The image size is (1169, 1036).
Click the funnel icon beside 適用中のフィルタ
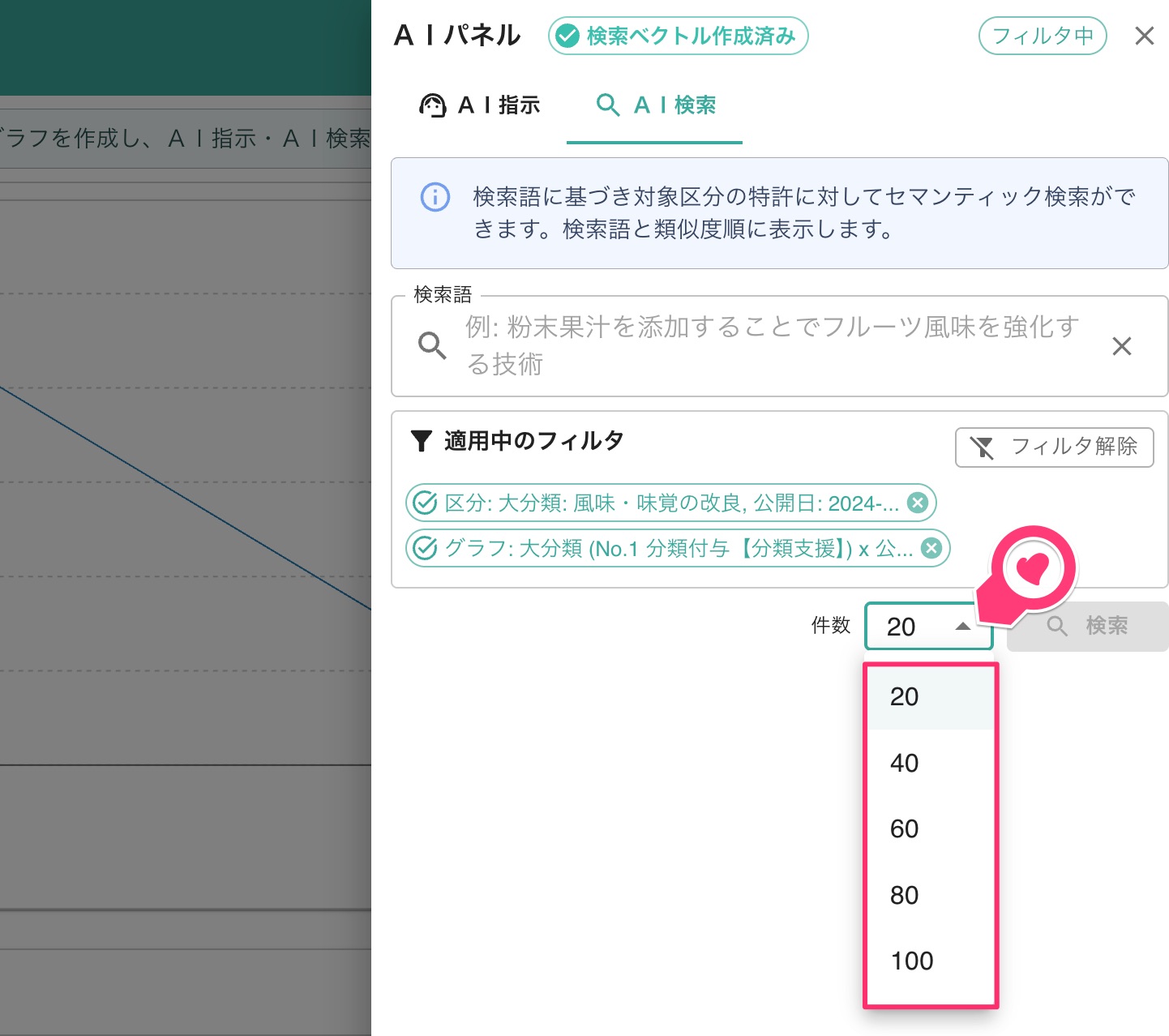tap(422, 441)
